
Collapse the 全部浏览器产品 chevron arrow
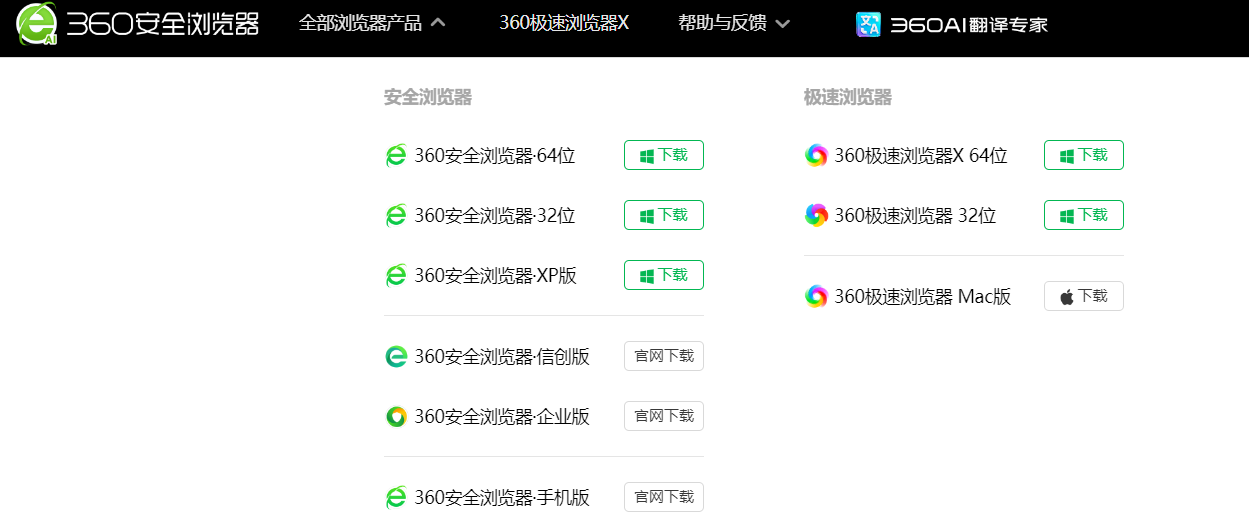[x=437, y=23]
